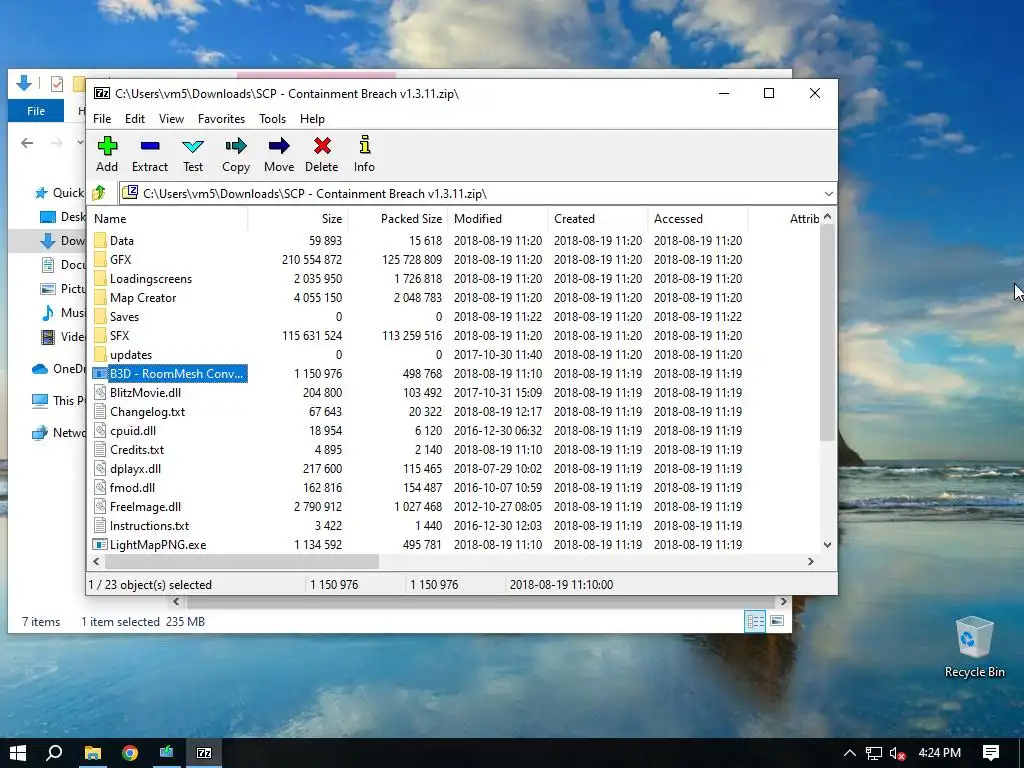
Task: Open the Favorites menu
Action: tap(221, 119)
